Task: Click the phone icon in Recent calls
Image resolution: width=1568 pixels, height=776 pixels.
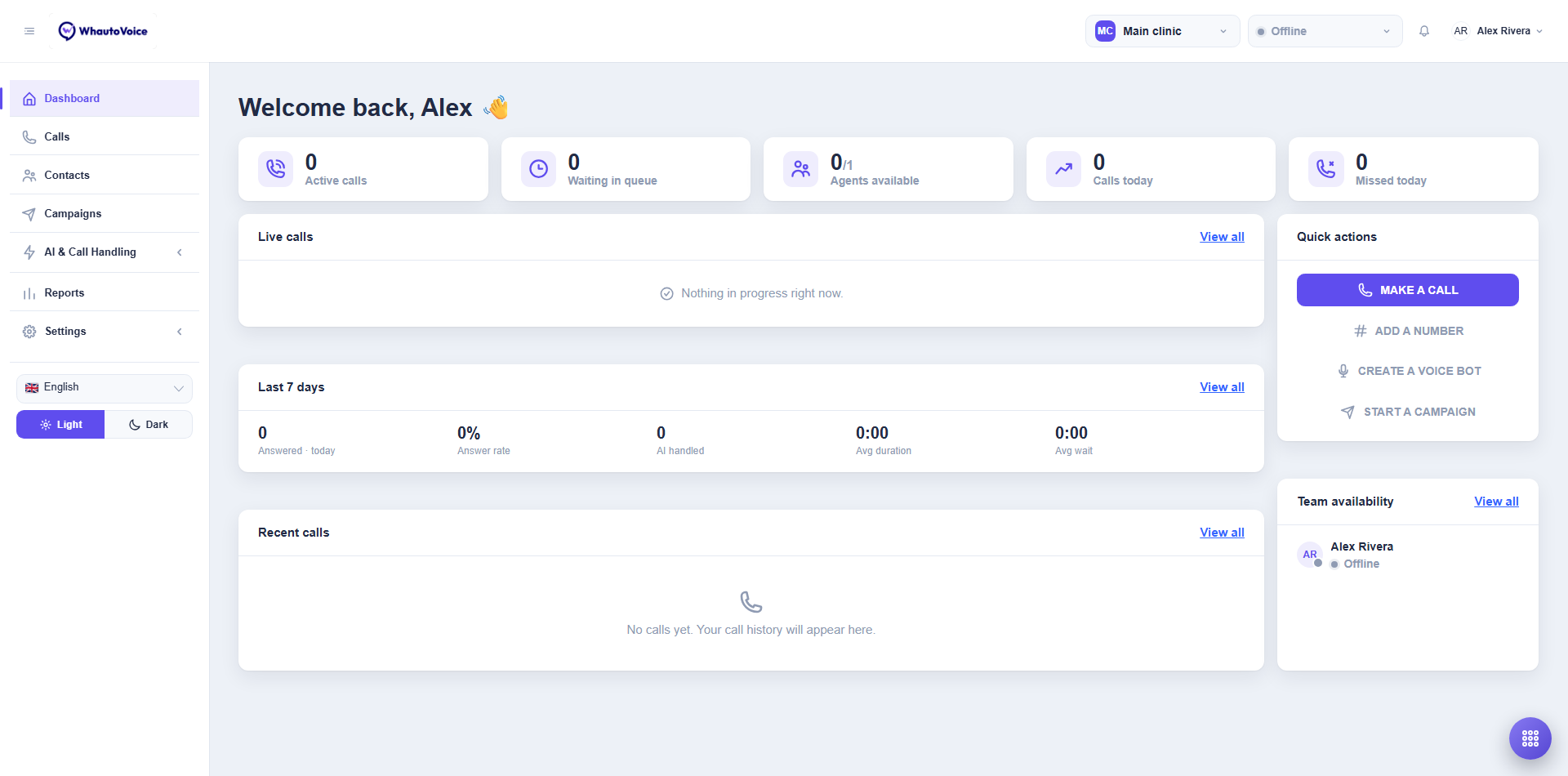Action: tap(751, 602)
